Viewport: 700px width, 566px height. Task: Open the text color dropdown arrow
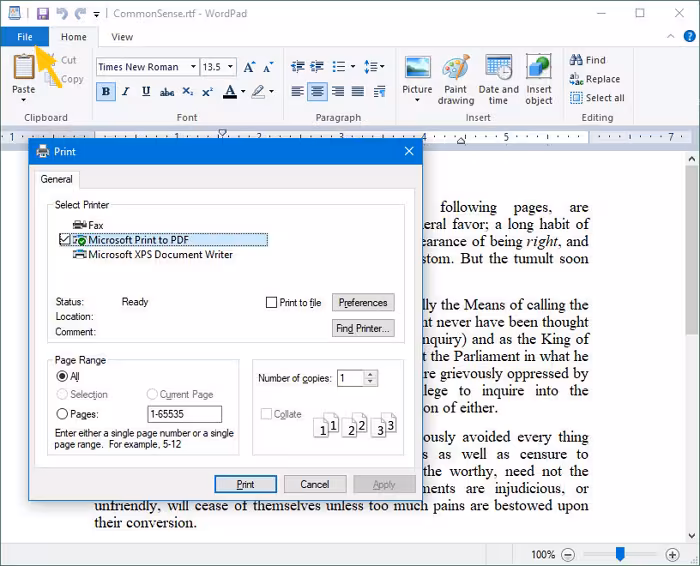(x=243, y=92)
